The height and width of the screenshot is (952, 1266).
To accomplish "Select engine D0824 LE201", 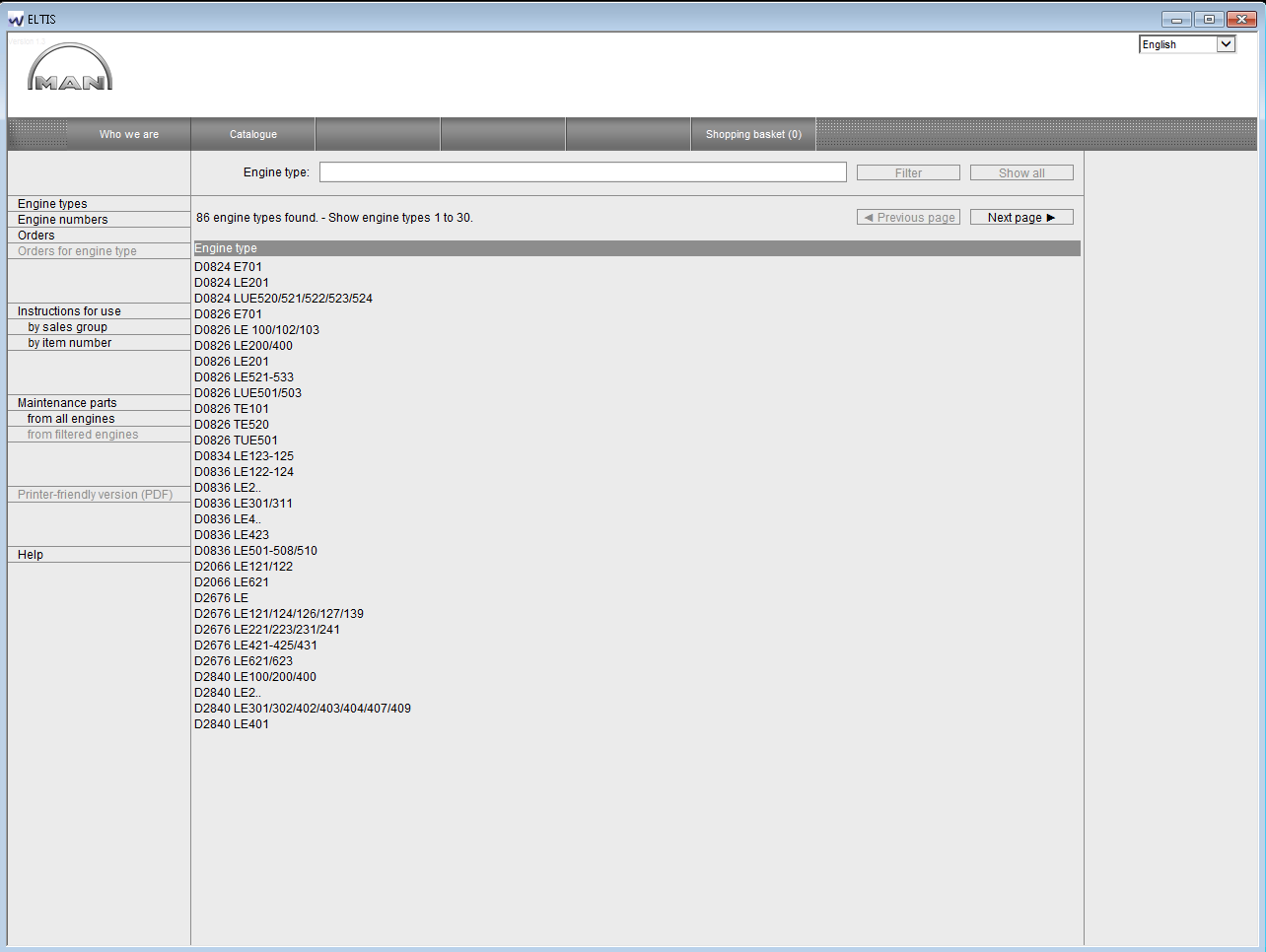I will [x=232, y=283].
